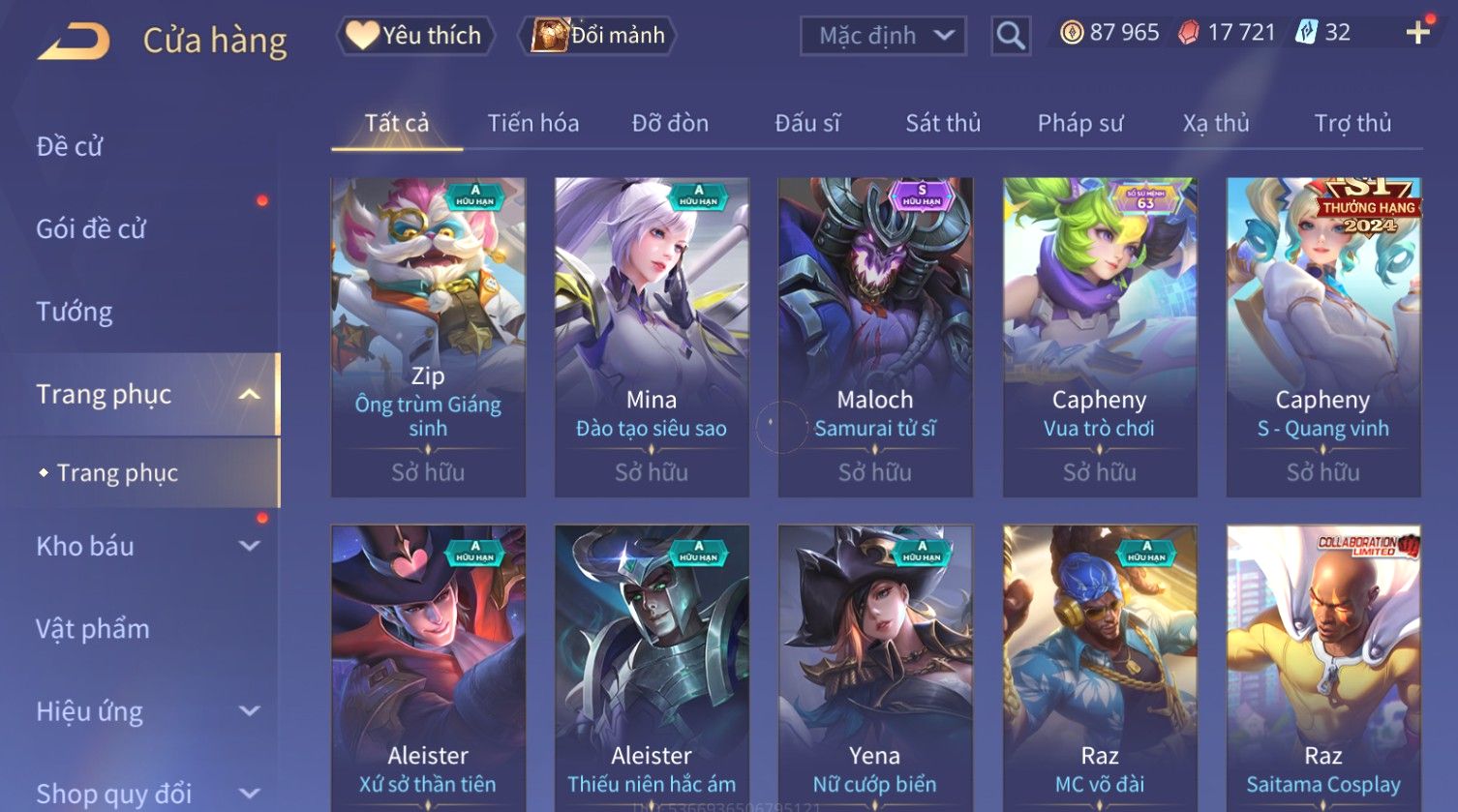Tap the golden back arrow icon

74,41
